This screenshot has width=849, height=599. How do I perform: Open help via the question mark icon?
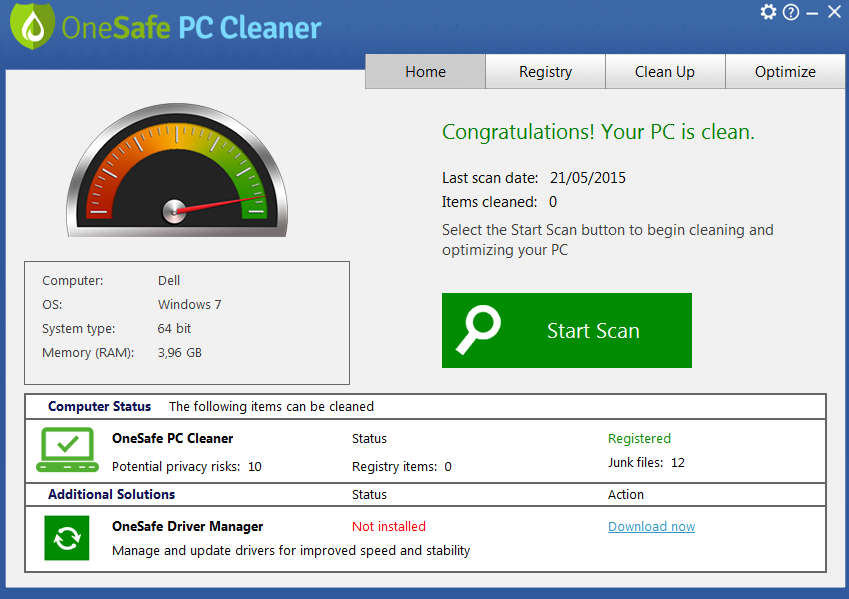(791, 12)
